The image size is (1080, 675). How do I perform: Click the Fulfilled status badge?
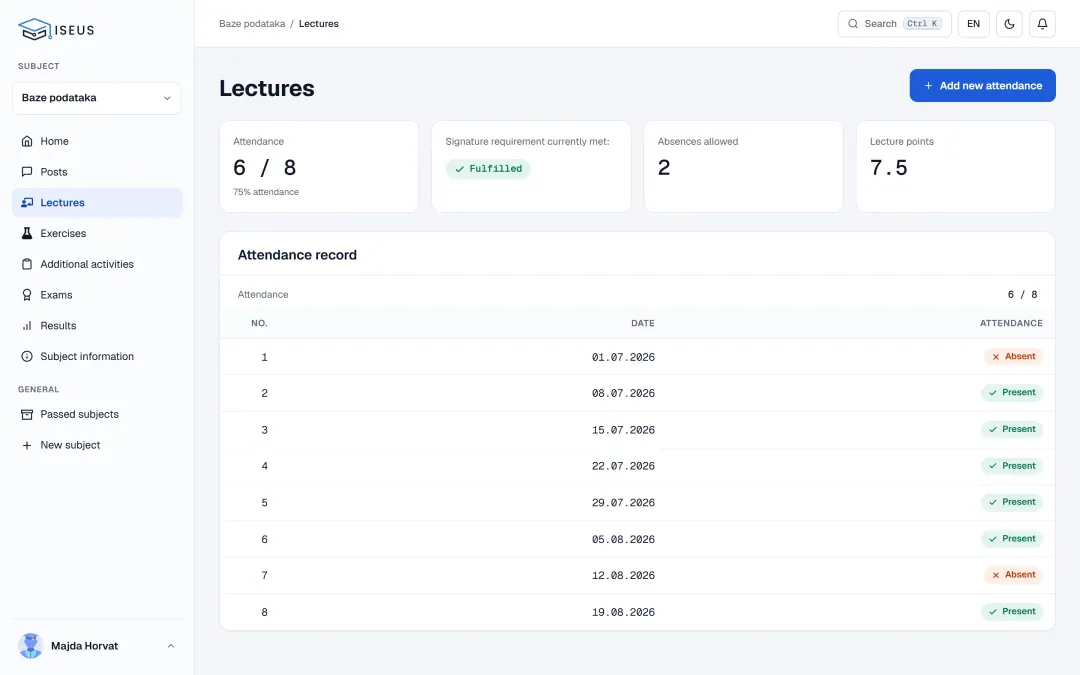[488, 169]
